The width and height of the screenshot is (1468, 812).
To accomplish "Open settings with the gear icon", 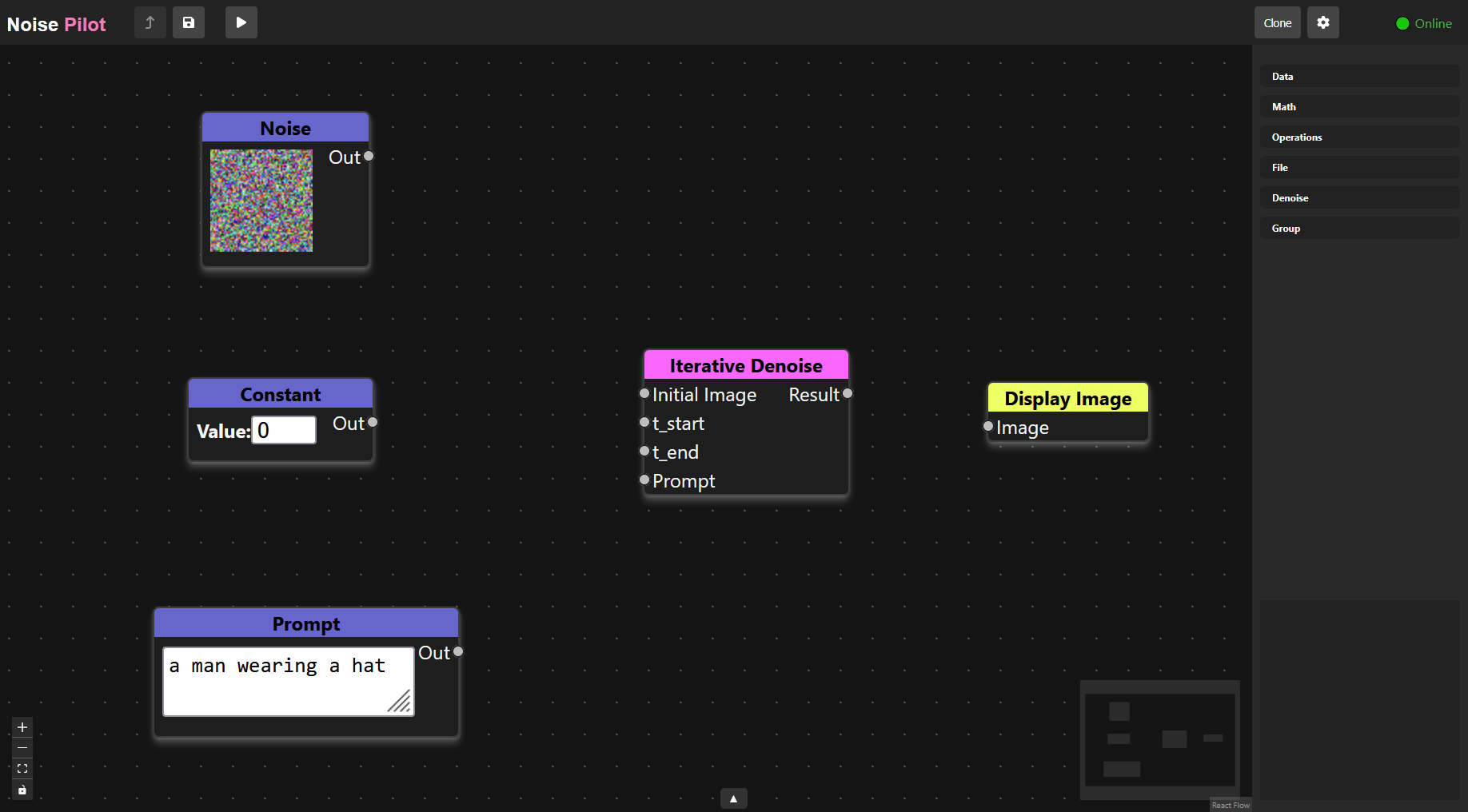I will click(1322, 22).
